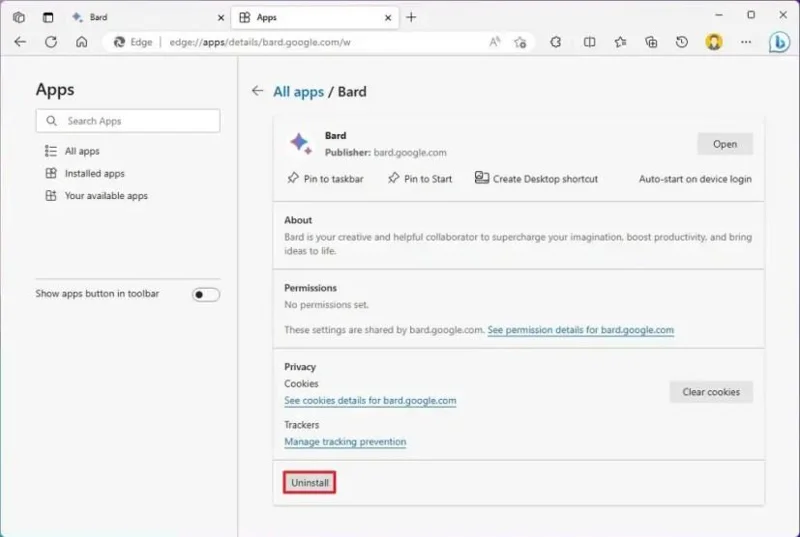Open See cookies details for bard.google.com
This screenshot has width=800, height=537.
point(370,401)
